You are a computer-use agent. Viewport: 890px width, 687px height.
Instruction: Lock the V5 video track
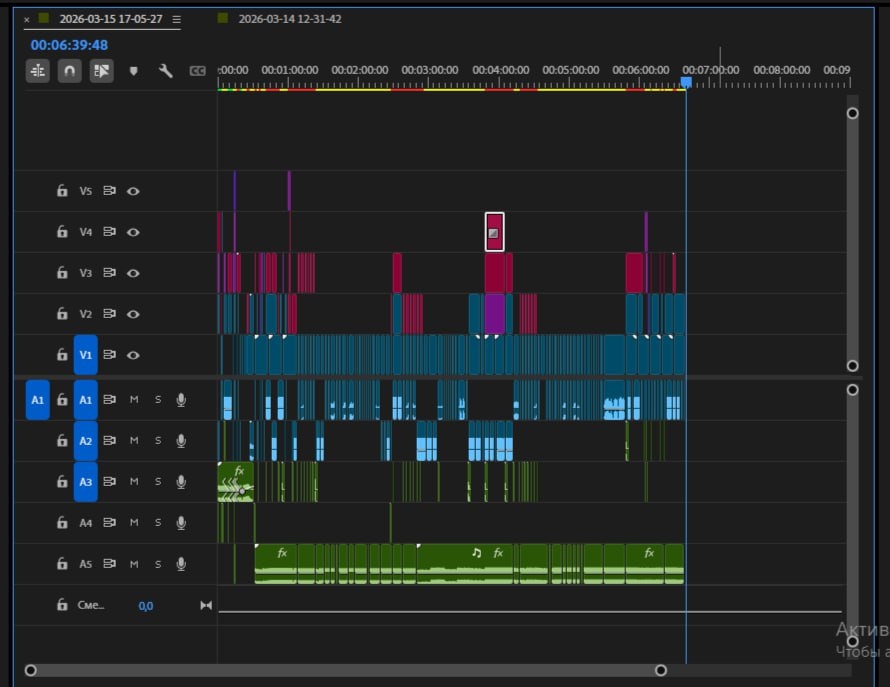(x=61, y=191)
